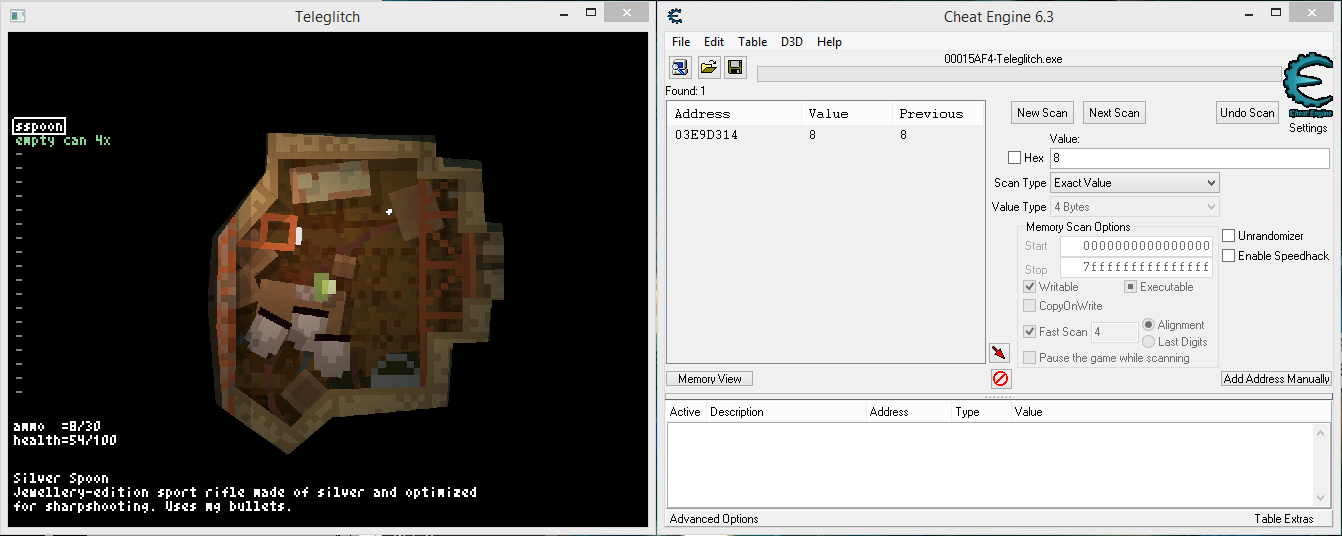The image size is (1342, 536).
Task: Enable the Hex checkbox
Action: 1015,158
